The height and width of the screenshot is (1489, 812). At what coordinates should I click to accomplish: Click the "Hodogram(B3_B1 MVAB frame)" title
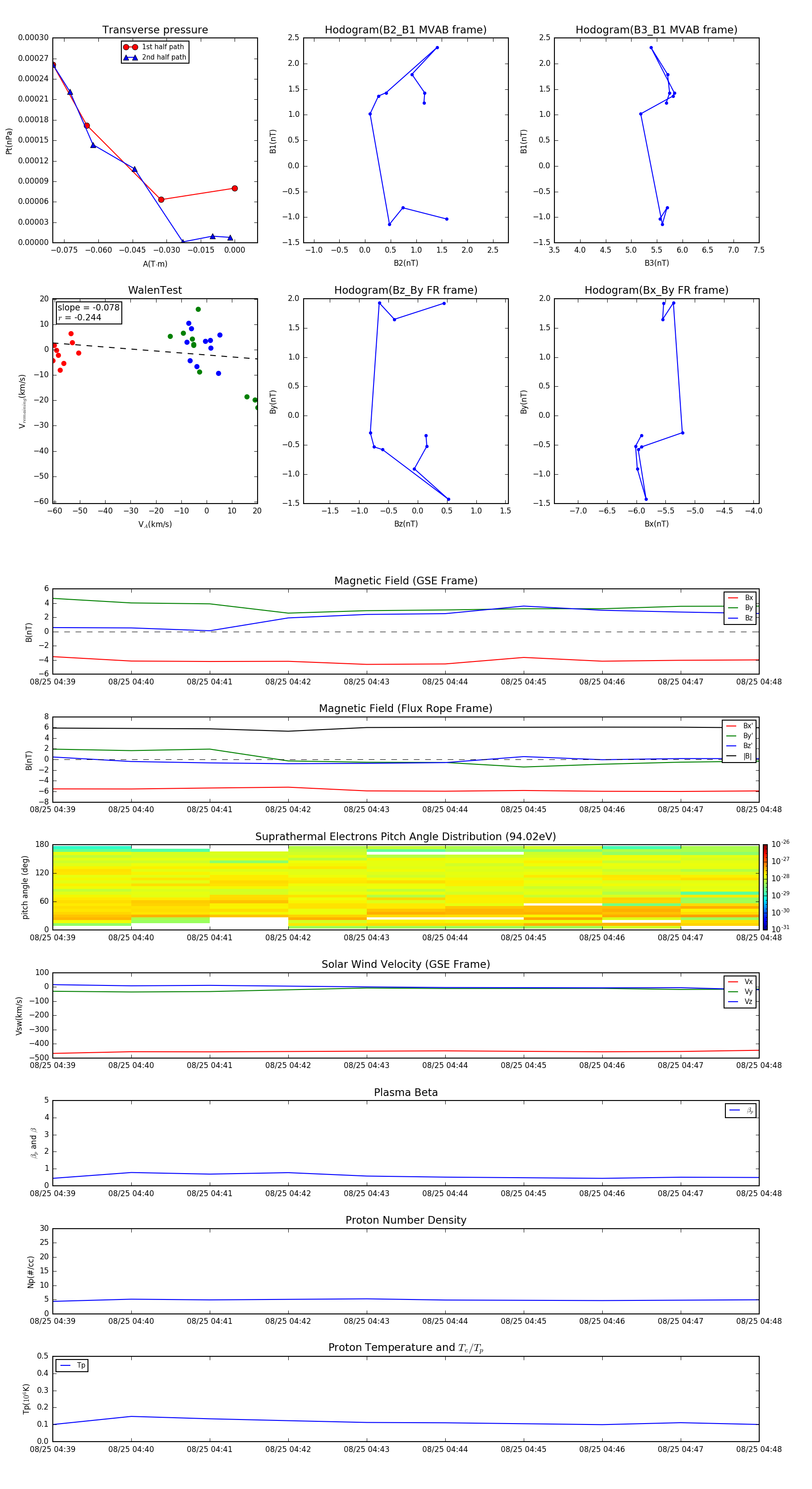pyautogui.click(x=656, y=30)
